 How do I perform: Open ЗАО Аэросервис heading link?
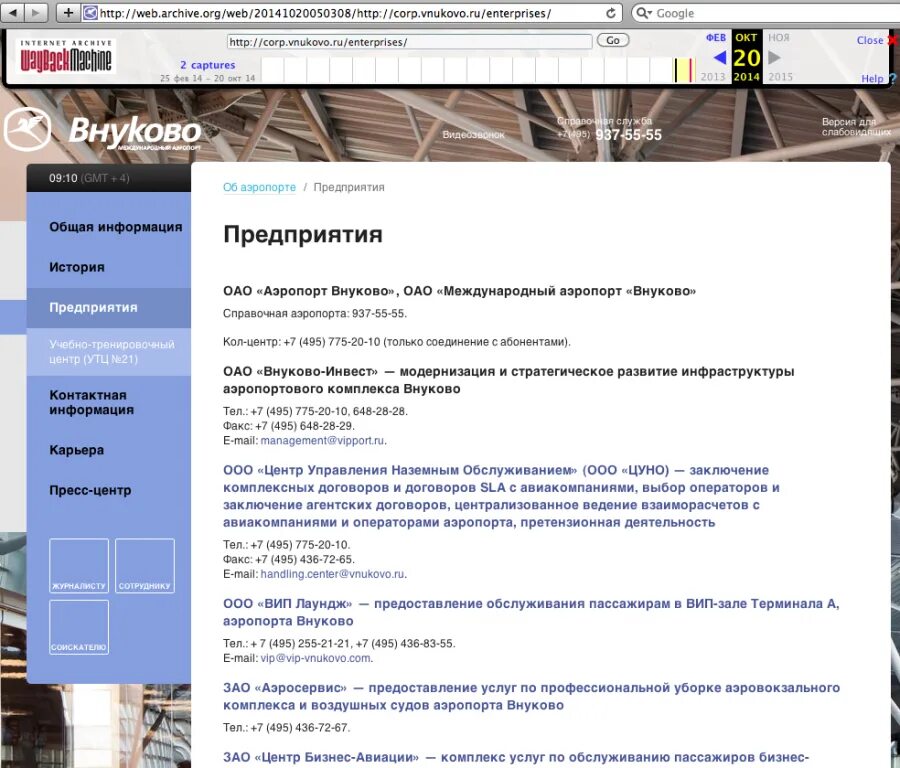(532, 696)
